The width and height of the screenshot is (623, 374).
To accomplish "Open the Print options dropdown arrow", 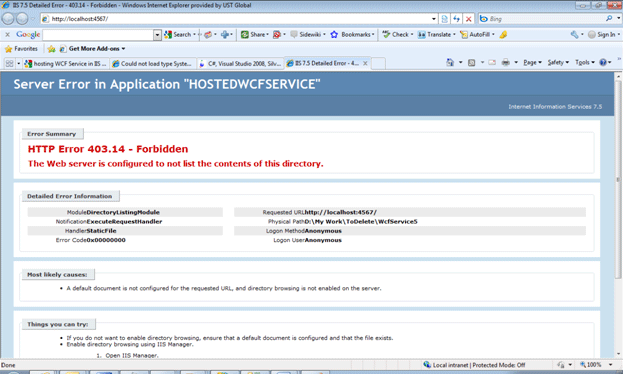I will [516, 62].
